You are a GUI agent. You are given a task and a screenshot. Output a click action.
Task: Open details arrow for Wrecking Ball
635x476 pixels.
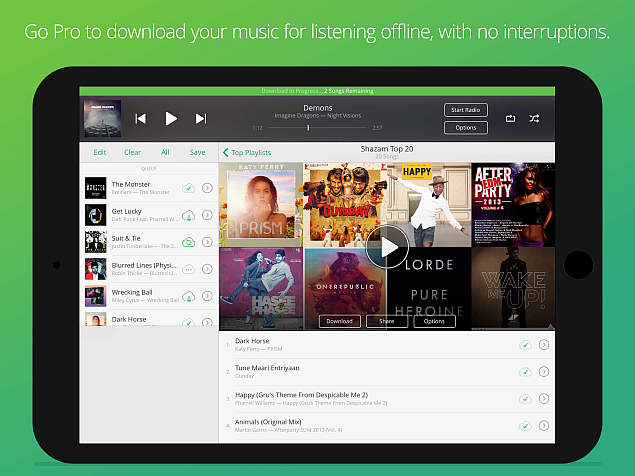pos(207,296)
